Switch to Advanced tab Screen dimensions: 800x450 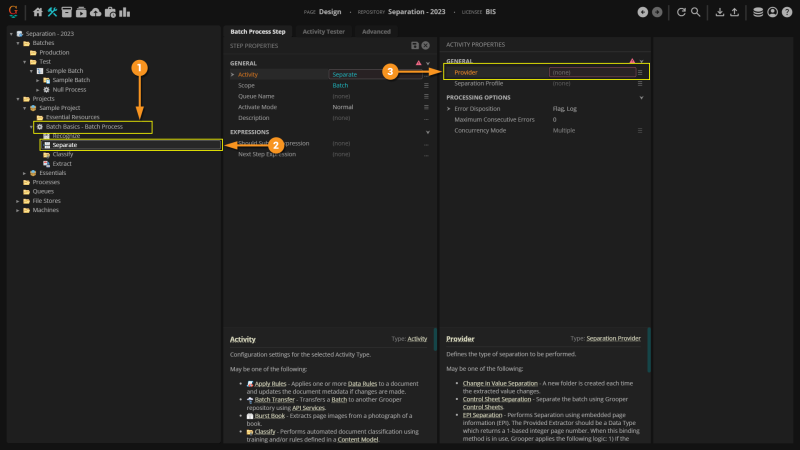pos(376,32)
